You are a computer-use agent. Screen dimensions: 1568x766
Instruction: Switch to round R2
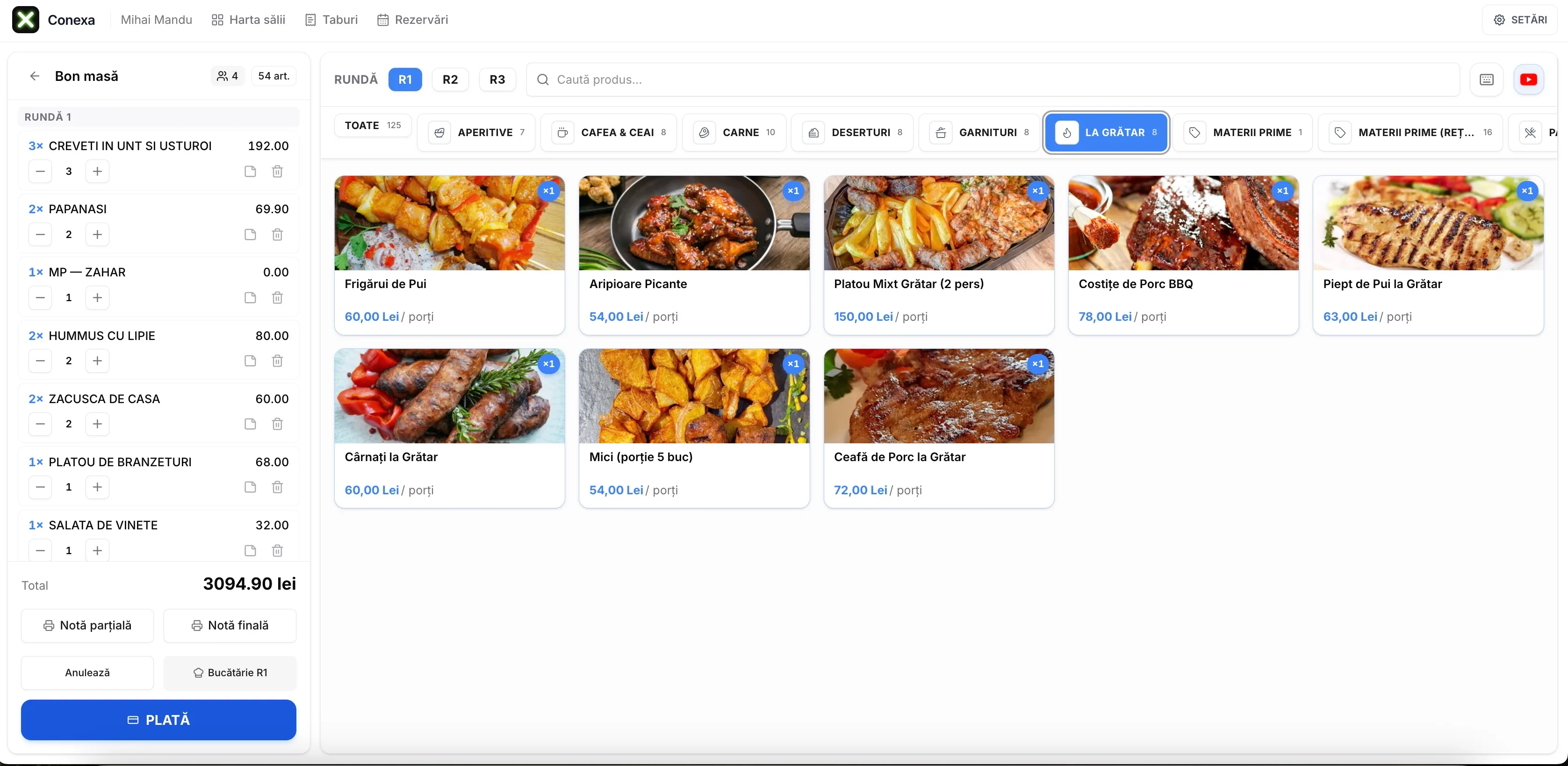[450, 80]
